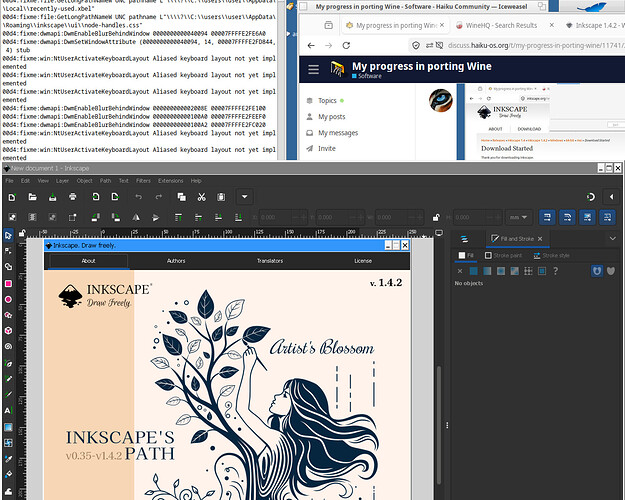Click the Paste clipboard icon
625x500 pixels.
click(221, 197)
